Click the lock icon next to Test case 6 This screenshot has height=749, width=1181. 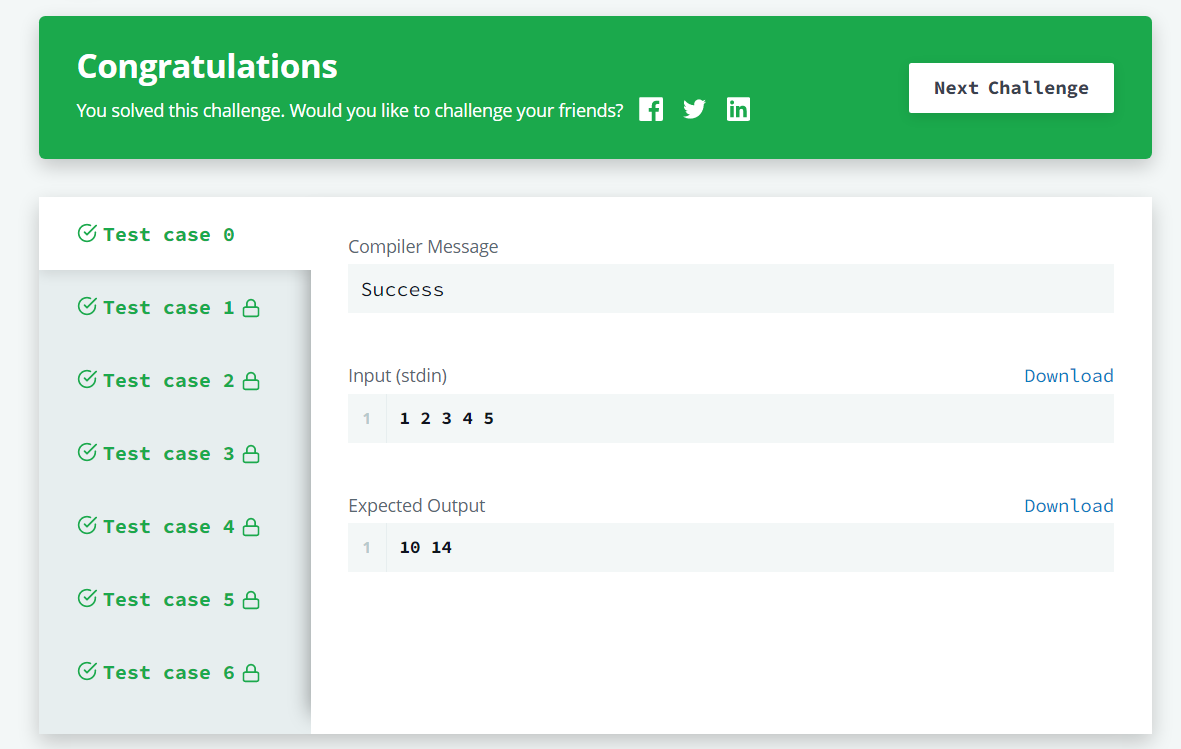pos(251,672)
